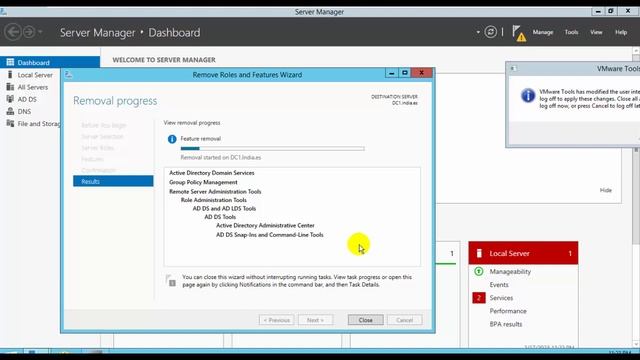Click the notification flag icon beside wizard note

pyautogui.click(x=171, y=281)
